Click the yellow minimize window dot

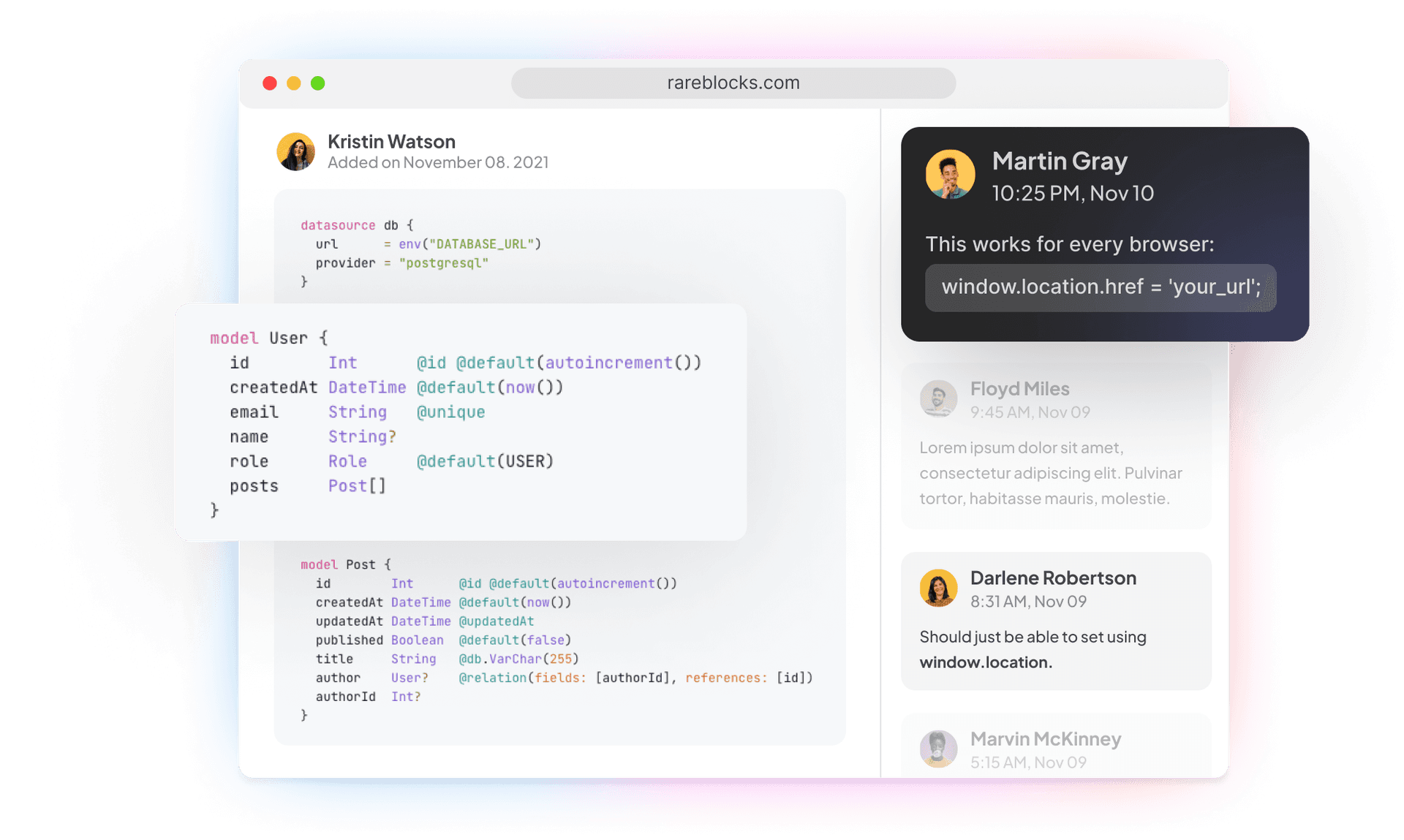tap(294, 83)
